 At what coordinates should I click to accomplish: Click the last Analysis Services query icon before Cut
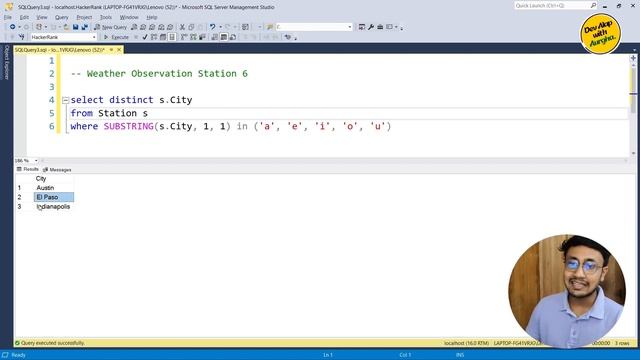170,27
